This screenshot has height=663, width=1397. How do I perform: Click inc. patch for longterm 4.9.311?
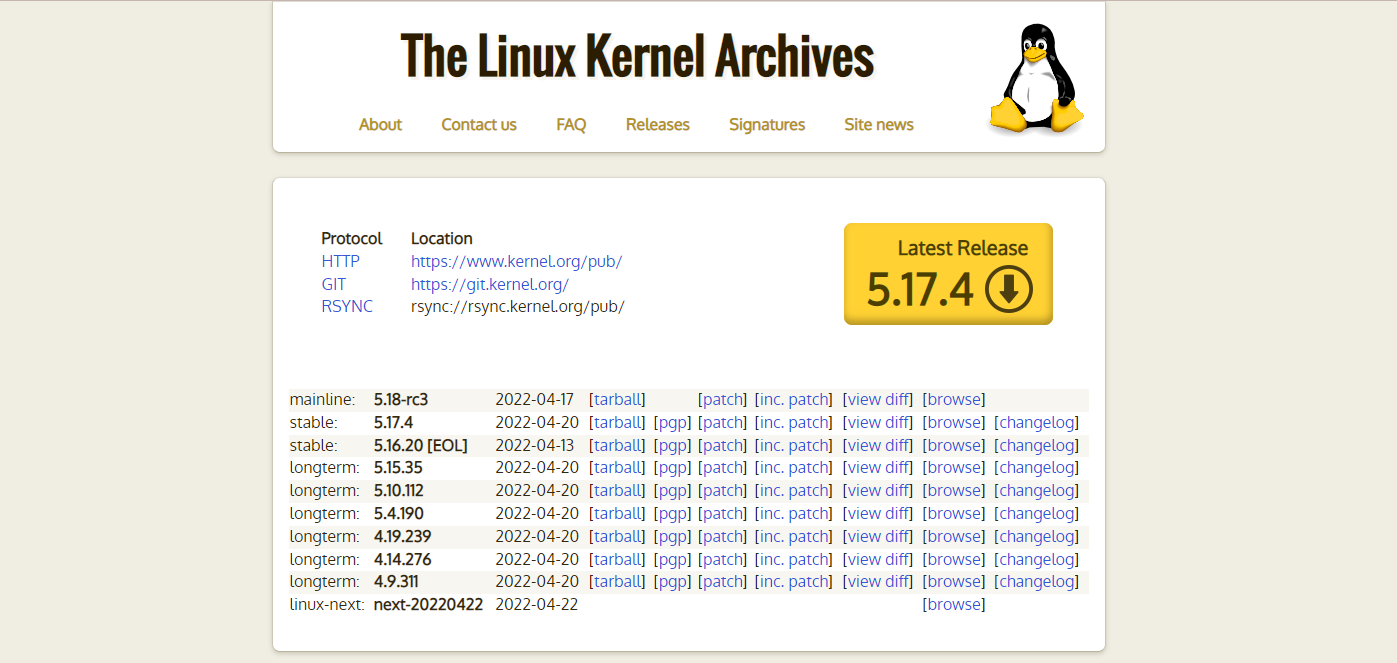[793, 581]
